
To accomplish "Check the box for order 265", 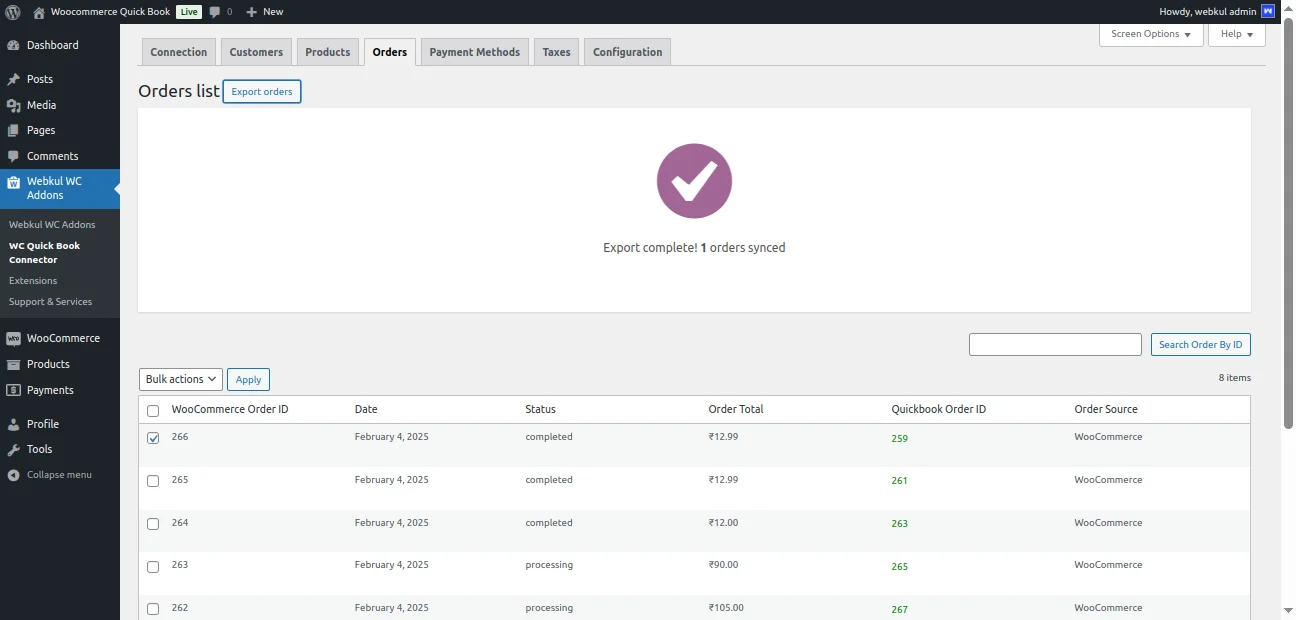I will (x=152, y=481).
